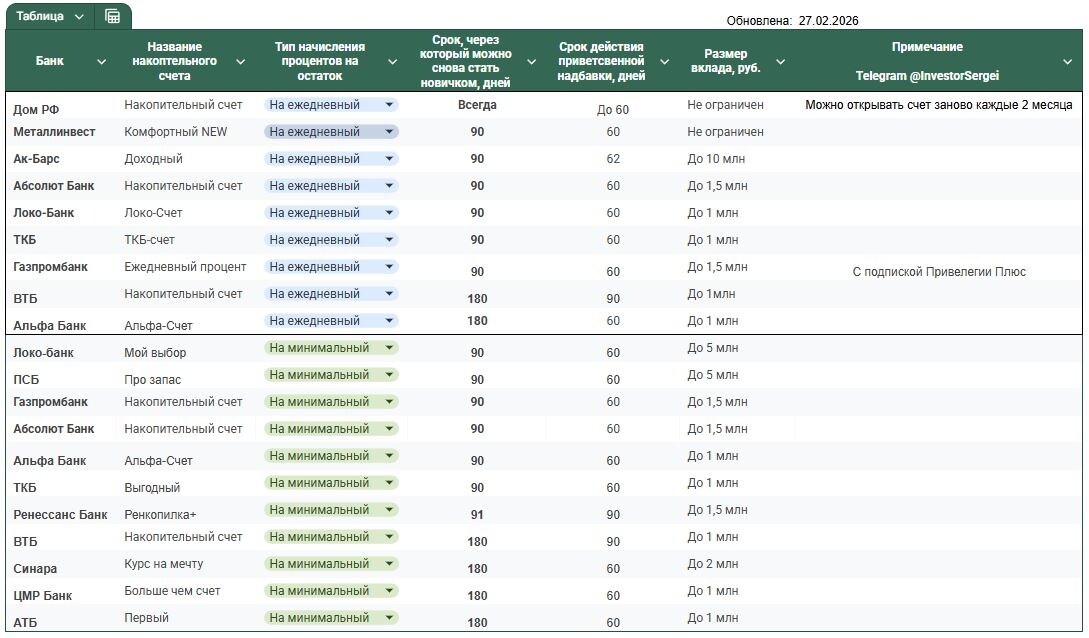Select the Дом РФ bank cell
This screenshot has width=1089, height=638.
tap(36, 110)
